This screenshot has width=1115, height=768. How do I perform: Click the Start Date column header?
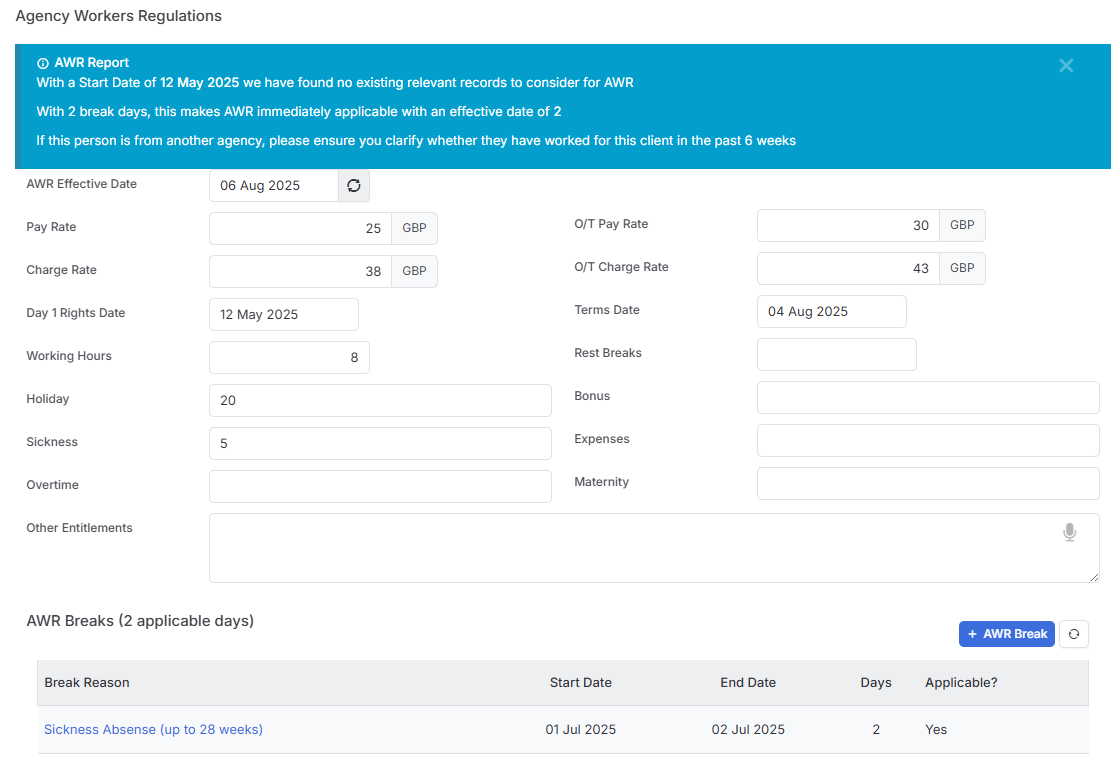pyautogui.click(x=580, y=683)
